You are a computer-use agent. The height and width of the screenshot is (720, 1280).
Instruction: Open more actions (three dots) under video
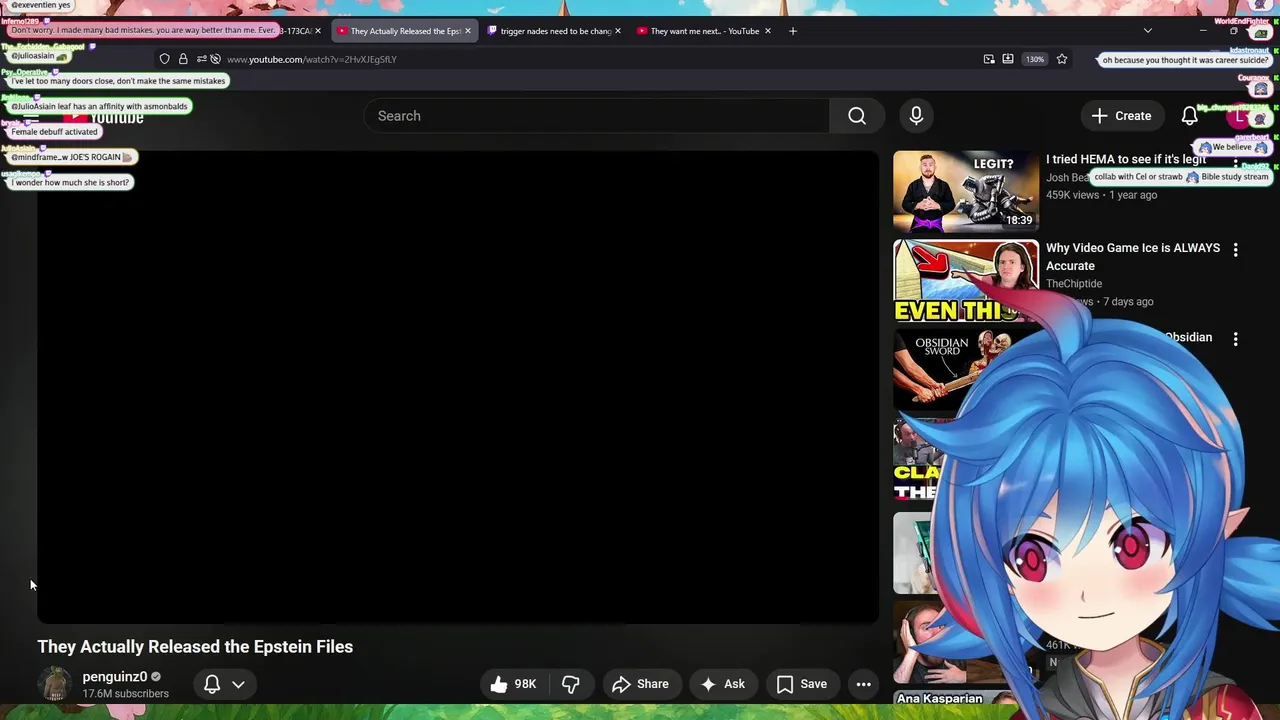pyautogui.click(x=864, y=684)
